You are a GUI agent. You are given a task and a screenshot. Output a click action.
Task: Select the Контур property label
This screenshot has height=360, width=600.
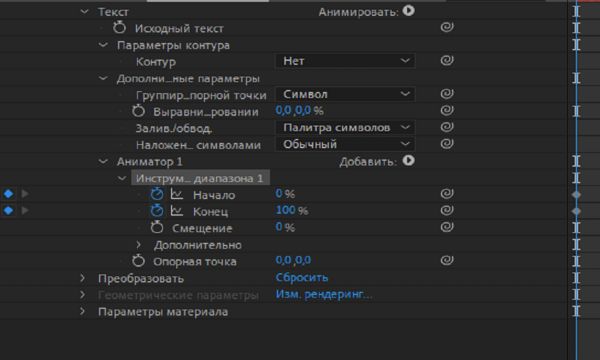tap(156, 62)
